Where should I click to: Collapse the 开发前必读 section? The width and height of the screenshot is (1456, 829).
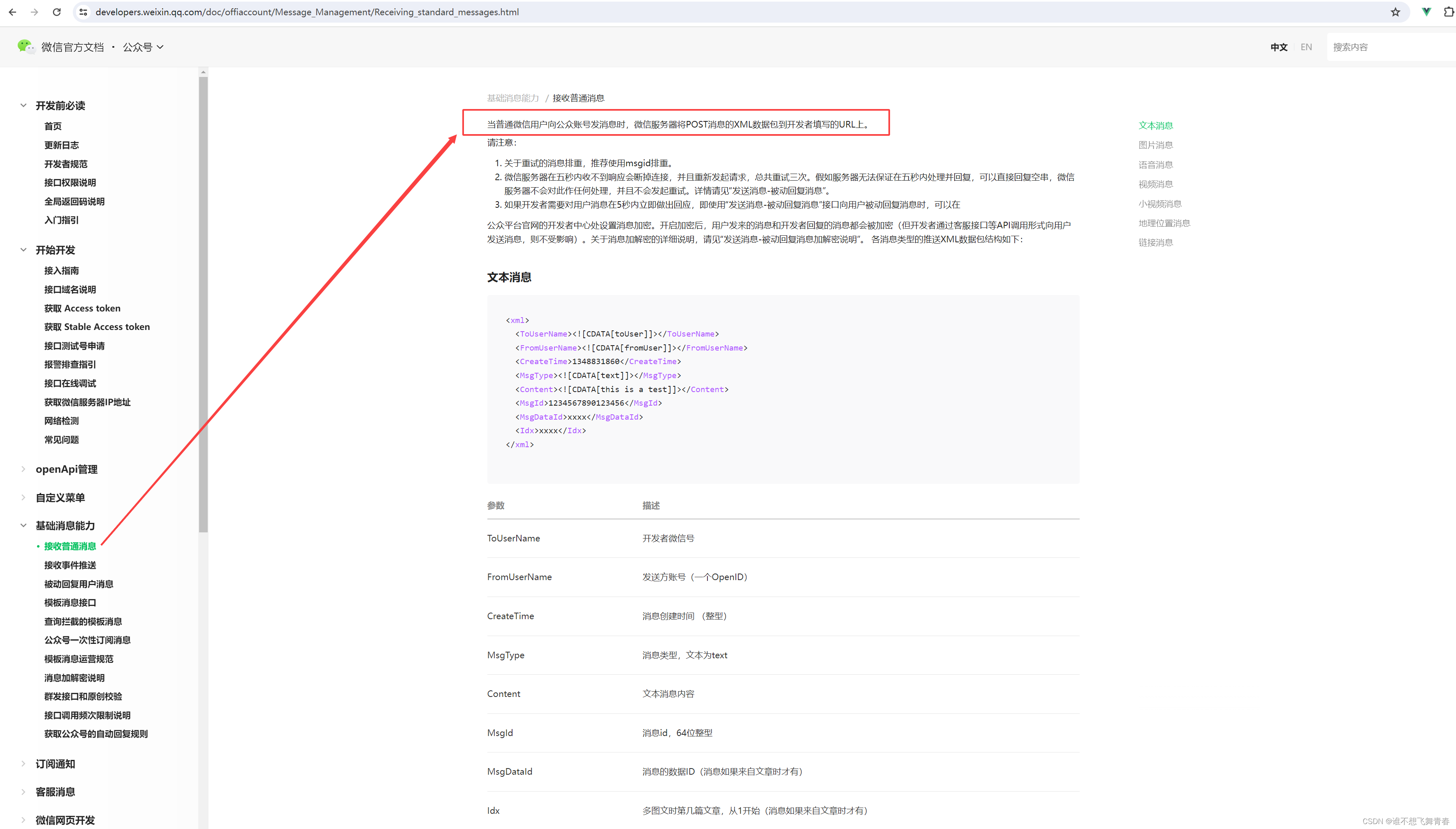click(x=23, y=105)
